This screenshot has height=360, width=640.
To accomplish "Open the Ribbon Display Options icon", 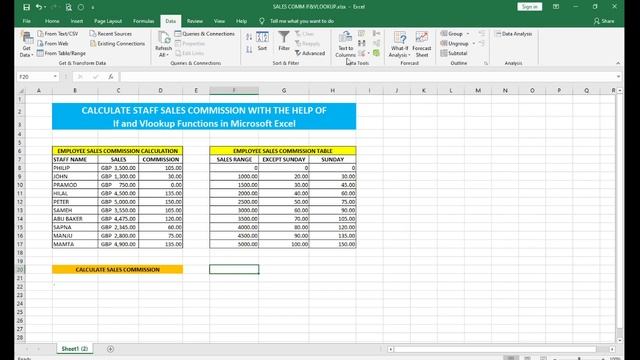I will click(x=556, y=7).
